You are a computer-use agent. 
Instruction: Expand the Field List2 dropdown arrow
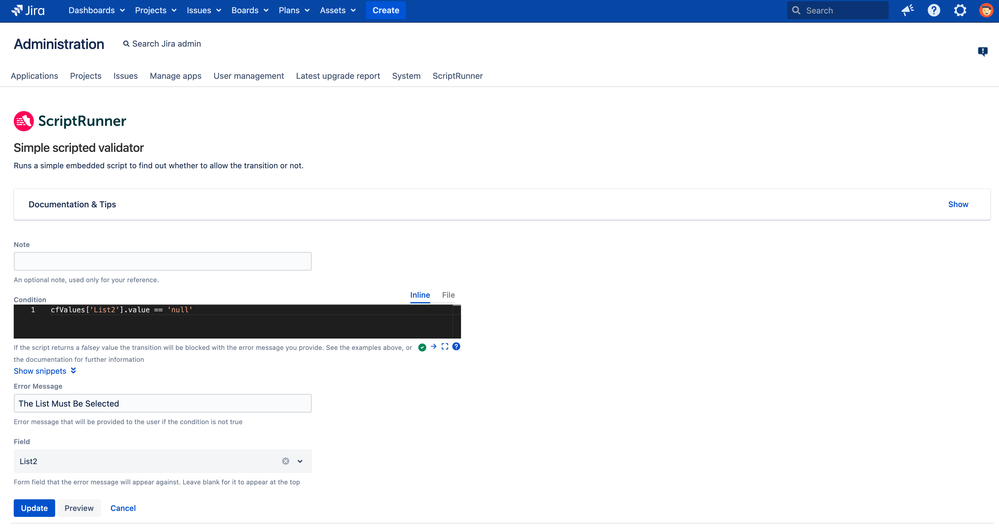pyautogui.click(x=300, y=461)
